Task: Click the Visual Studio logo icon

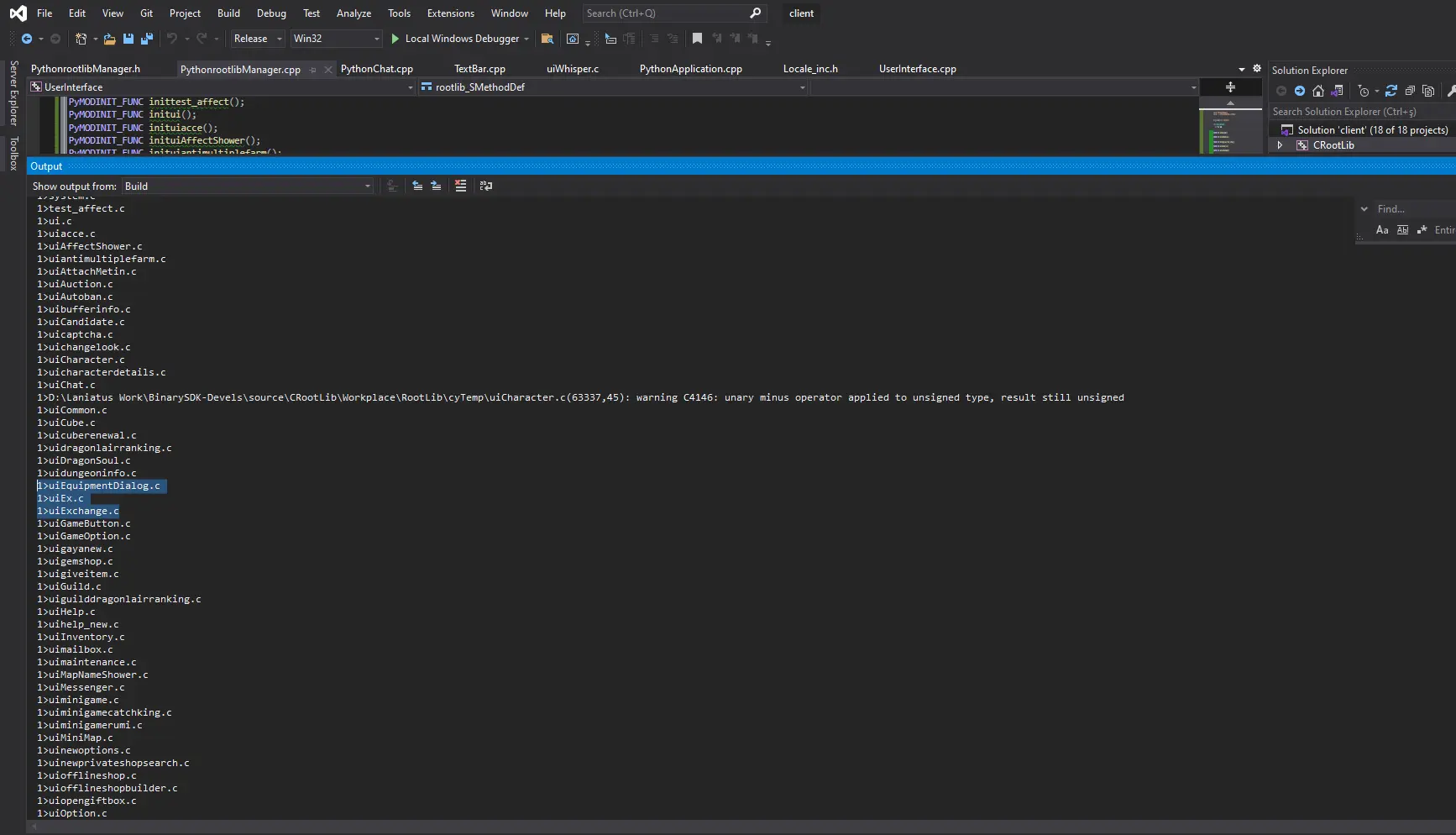Action: (18, 13)
